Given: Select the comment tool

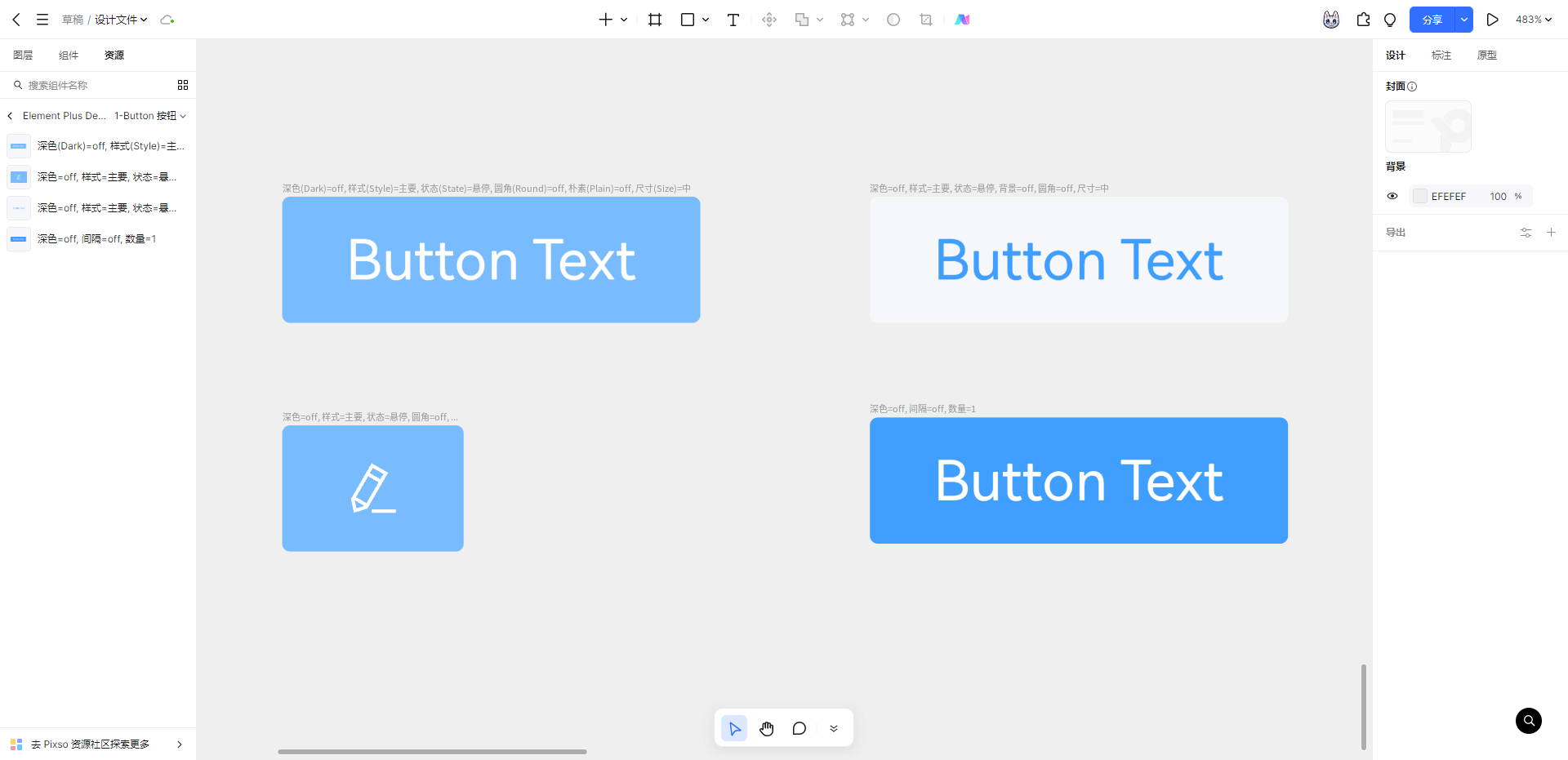Looking at the screenshot, I should 799,728.
